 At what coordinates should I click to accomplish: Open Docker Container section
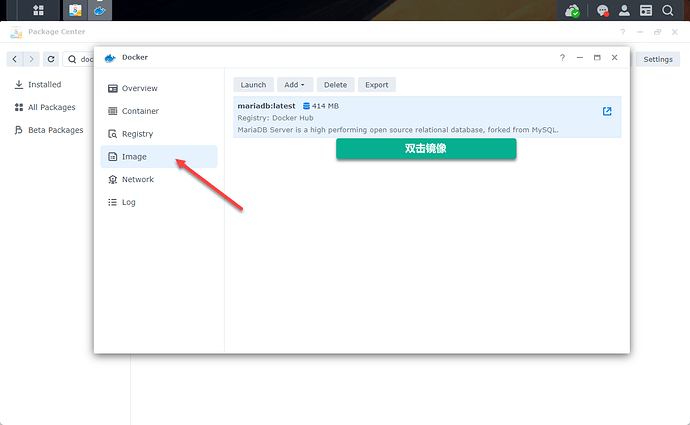159,111
